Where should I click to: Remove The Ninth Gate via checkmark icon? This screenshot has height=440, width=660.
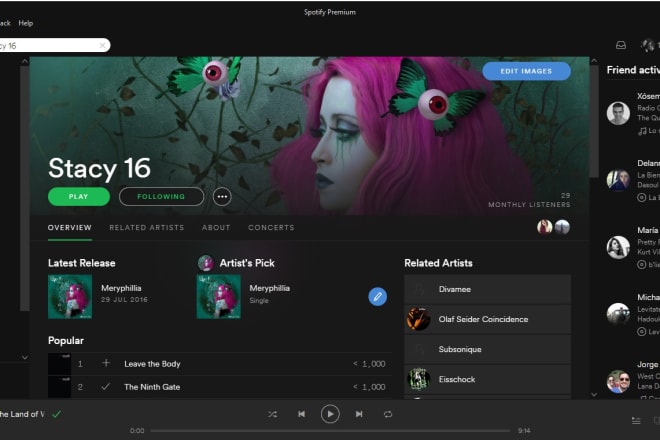[106, 386]
